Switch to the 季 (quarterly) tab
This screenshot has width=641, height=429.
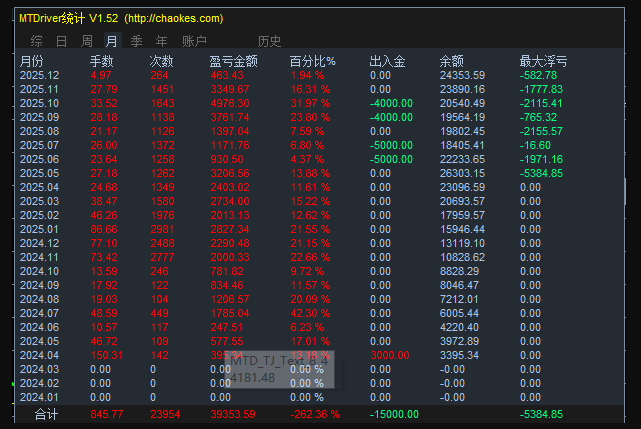(x=136, y=41)
